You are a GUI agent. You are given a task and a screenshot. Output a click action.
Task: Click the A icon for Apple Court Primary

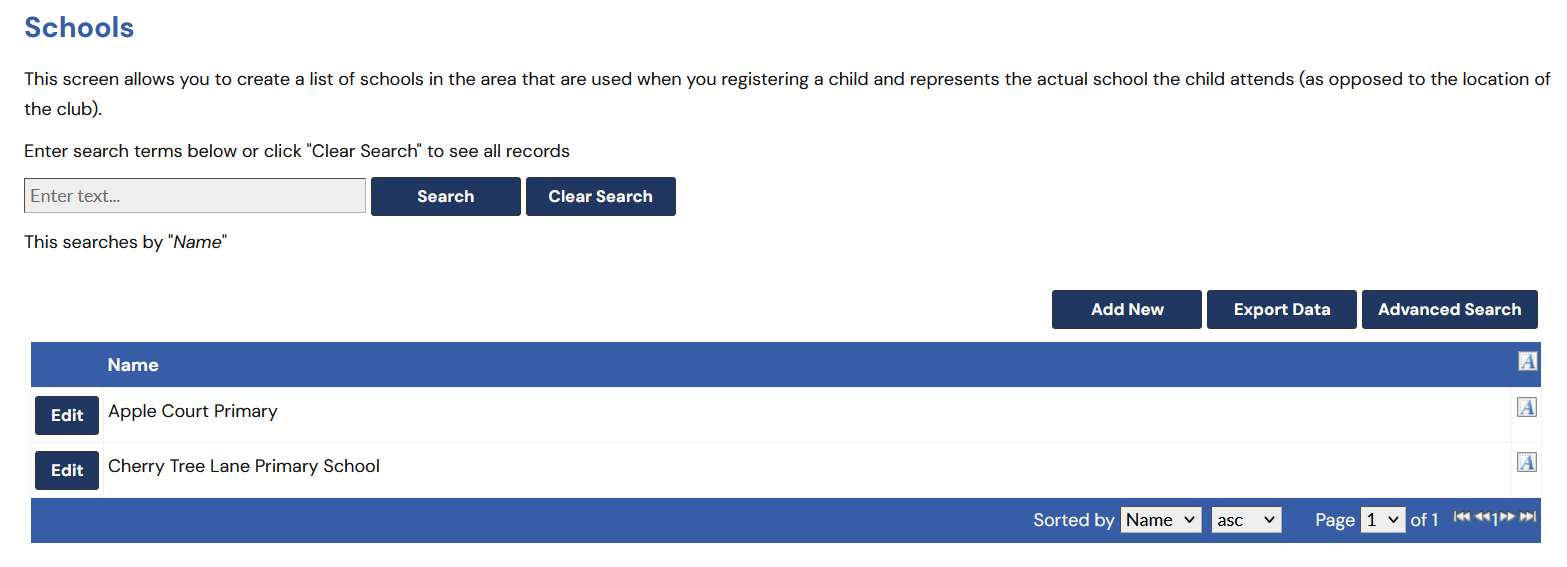[x=1526, y=407]
